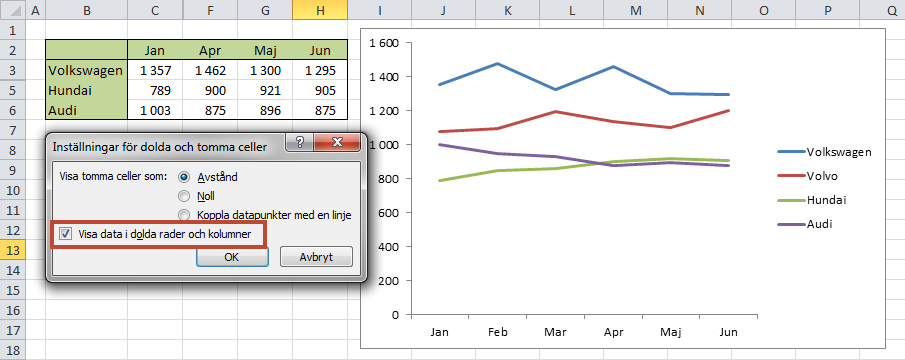Select the Audi row label cell
This screenshot has width=905, height=360.
coord(87,110)
